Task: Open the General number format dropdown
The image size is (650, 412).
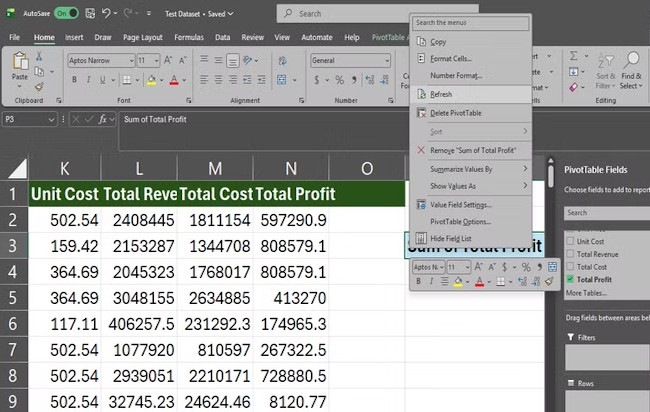Action: (x=387, y=61)
